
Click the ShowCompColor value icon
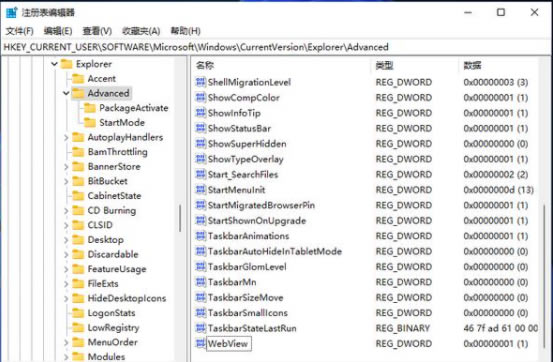coord(200,98)
